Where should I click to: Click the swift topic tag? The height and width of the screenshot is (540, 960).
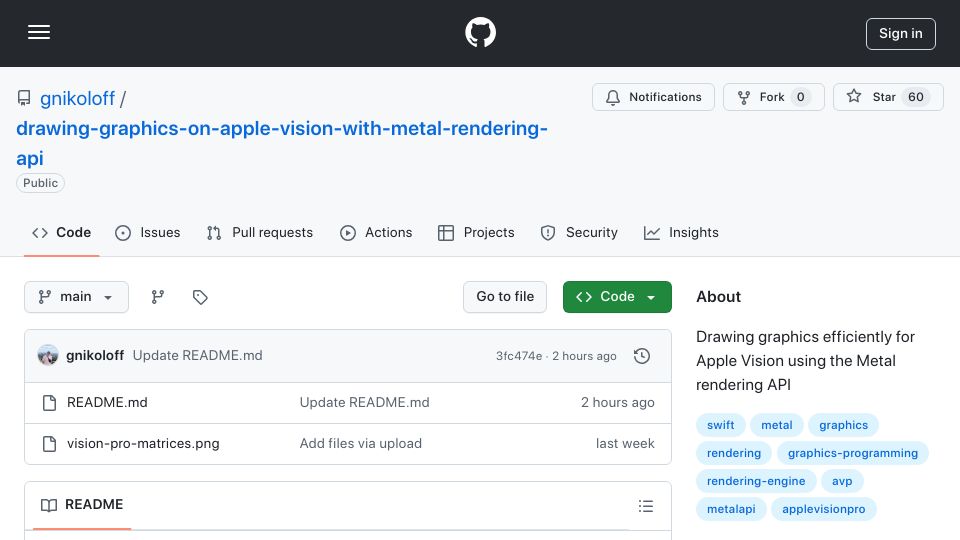(720, 425)
